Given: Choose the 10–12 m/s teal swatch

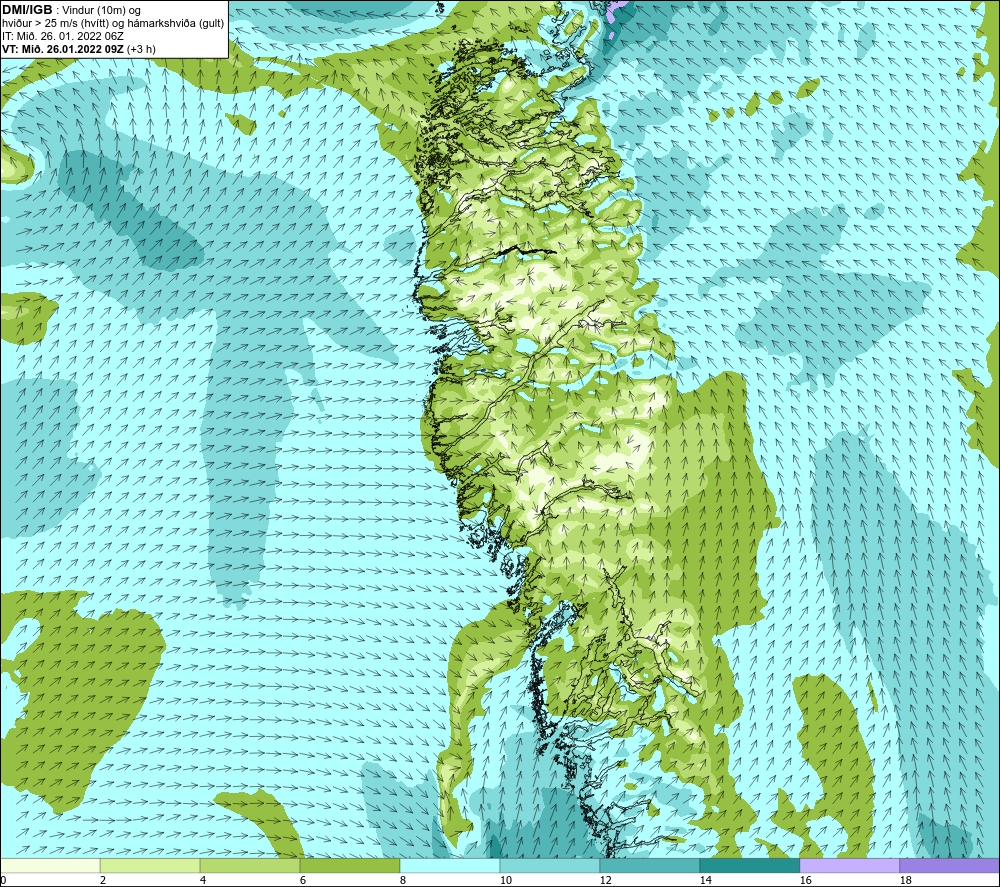Looking at the screenshot, I should tap(550, 865).
